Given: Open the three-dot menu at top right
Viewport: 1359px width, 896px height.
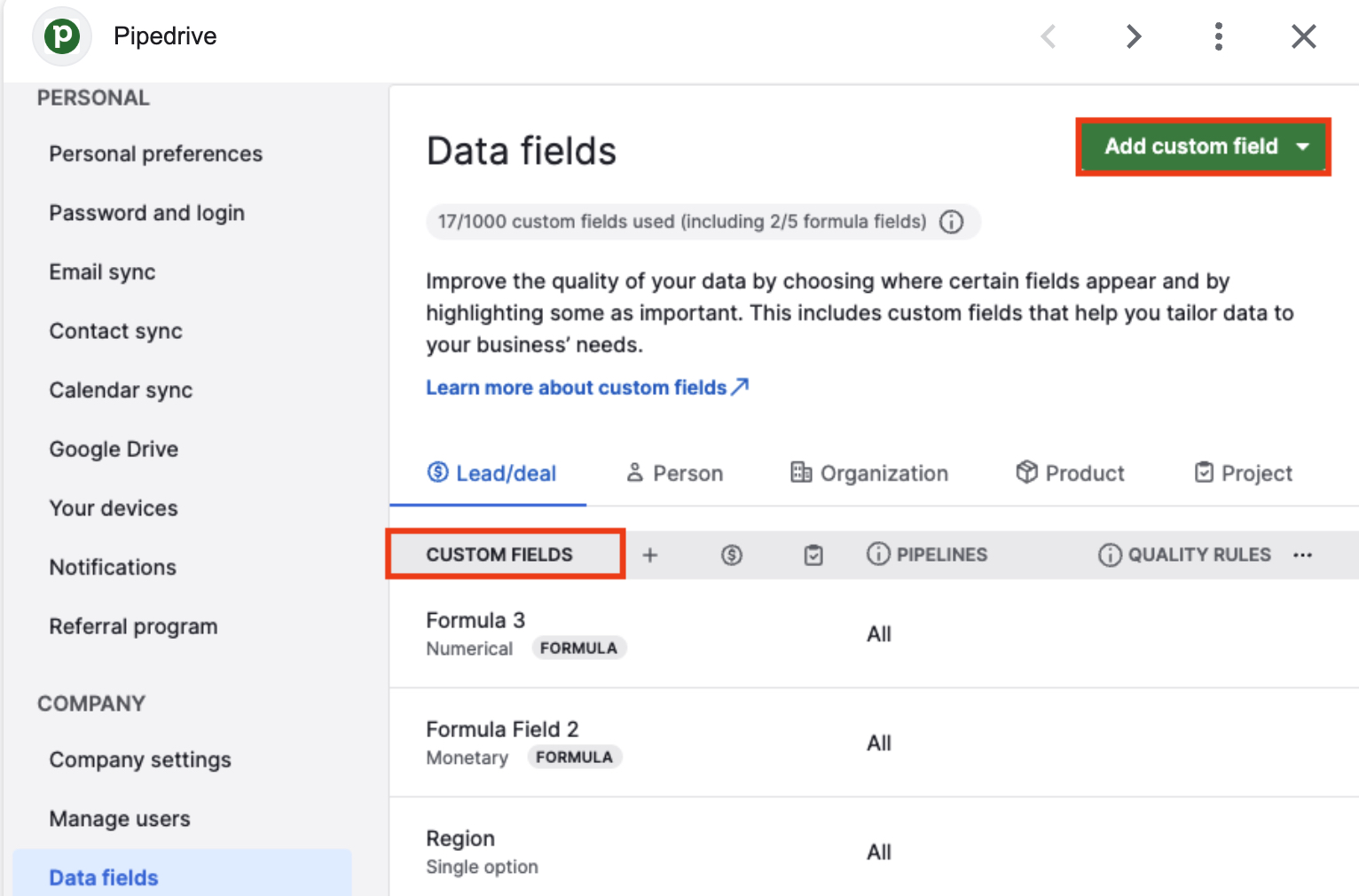Looking at the screenshot, I should click(x=1219, y=35).
